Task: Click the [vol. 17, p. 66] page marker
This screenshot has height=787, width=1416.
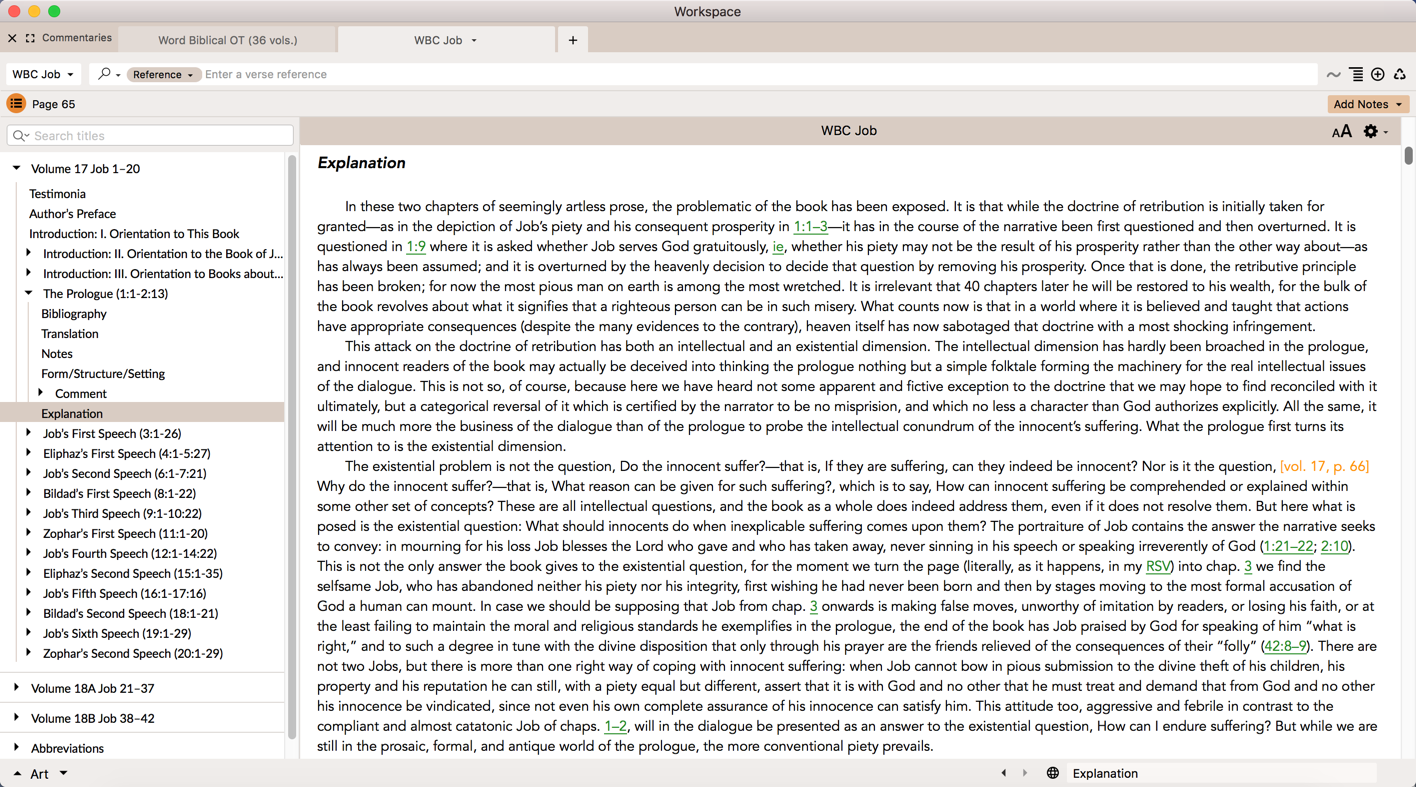Action: (1324, 466)
